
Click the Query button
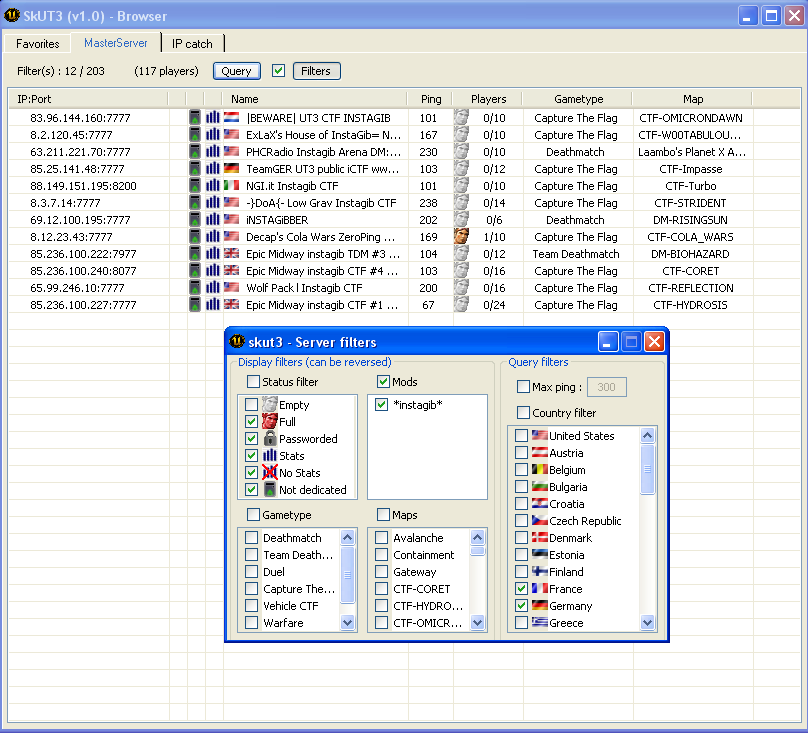click(237, 71)
